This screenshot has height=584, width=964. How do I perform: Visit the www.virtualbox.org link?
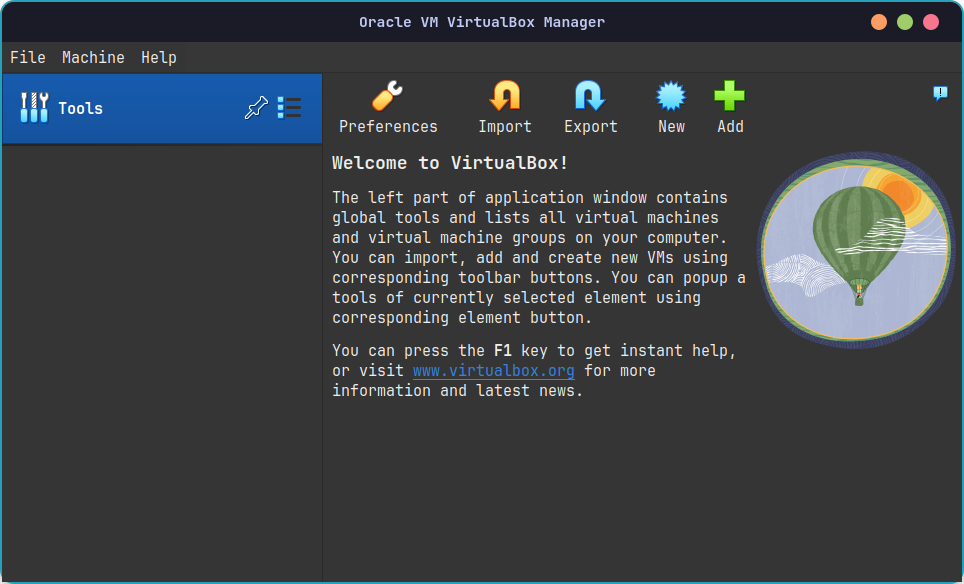493,370
